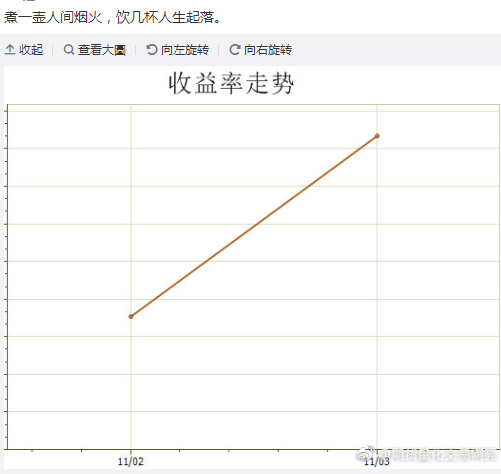Click the 11/02 data point on the line
Image resolution: width=501 pixels, height=474 pixels.
pyautogui.click(x=131, y=316)
